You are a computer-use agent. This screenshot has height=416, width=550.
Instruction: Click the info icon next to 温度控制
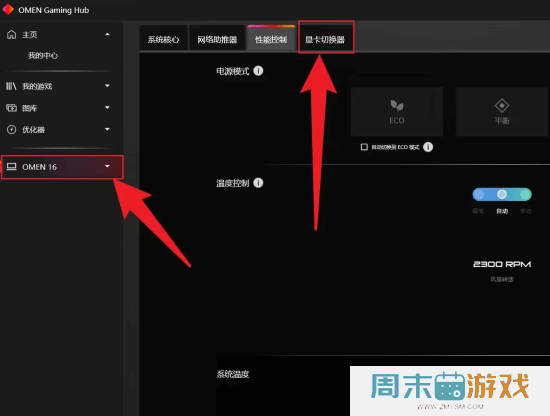coord(258,183)
